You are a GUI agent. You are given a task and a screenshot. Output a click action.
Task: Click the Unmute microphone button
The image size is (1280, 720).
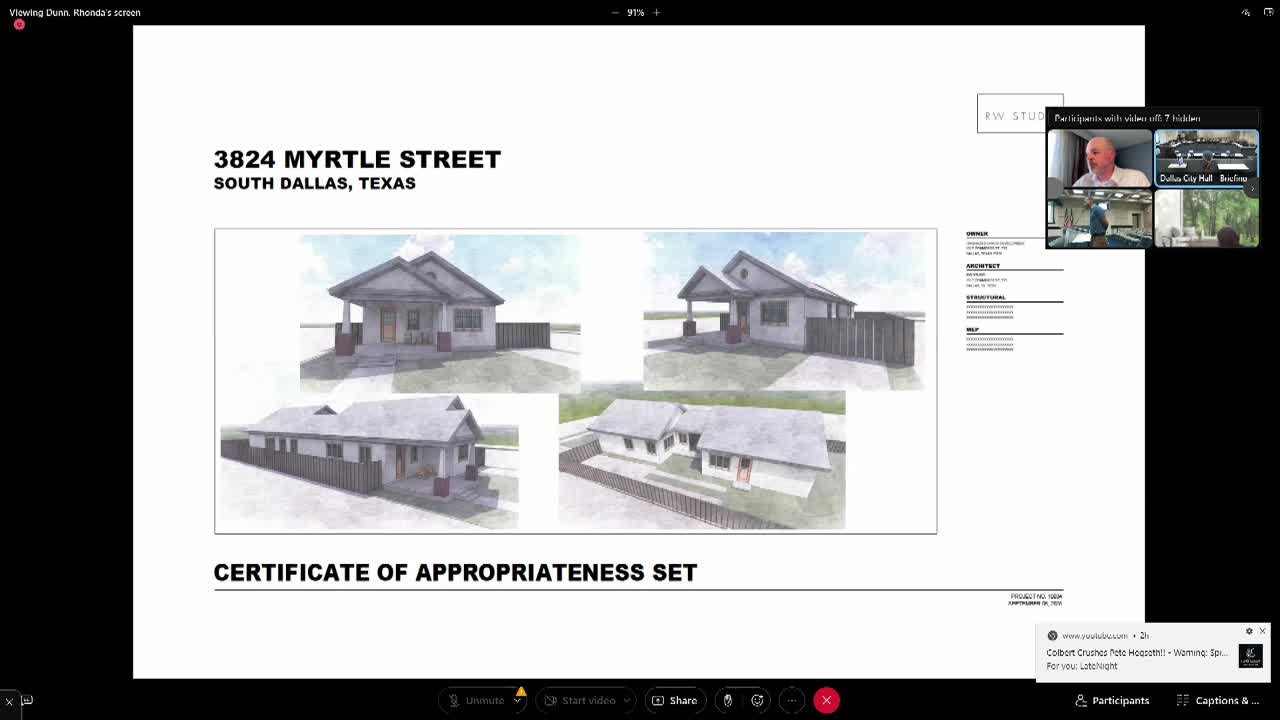coord(476,700)
